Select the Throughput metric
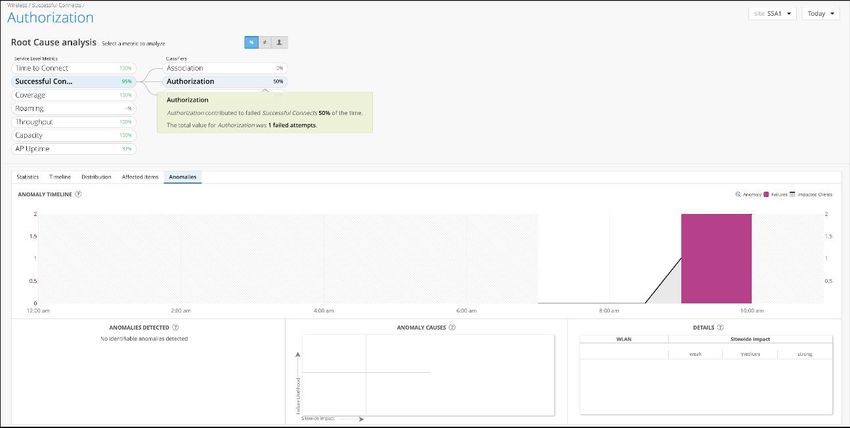Viewport: 850px width, 428px height. click(74, 122)
